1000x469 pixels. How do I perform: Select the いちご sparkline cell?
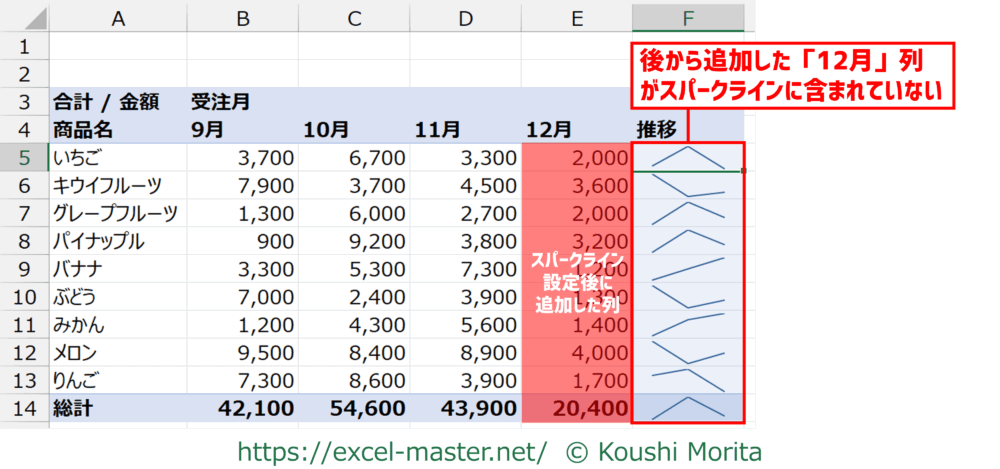[x=687, y=157]
